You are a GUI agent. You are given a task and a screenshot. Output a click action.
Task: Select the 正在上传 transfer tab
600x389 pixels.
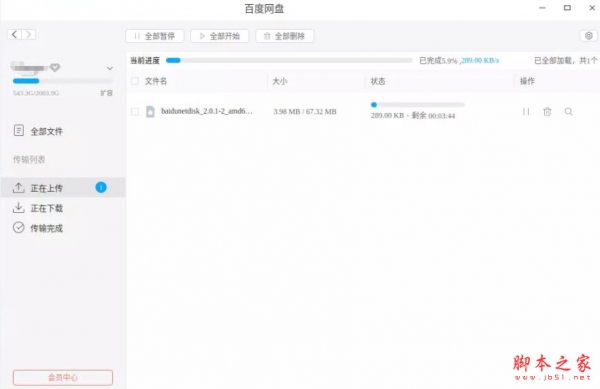63,187
